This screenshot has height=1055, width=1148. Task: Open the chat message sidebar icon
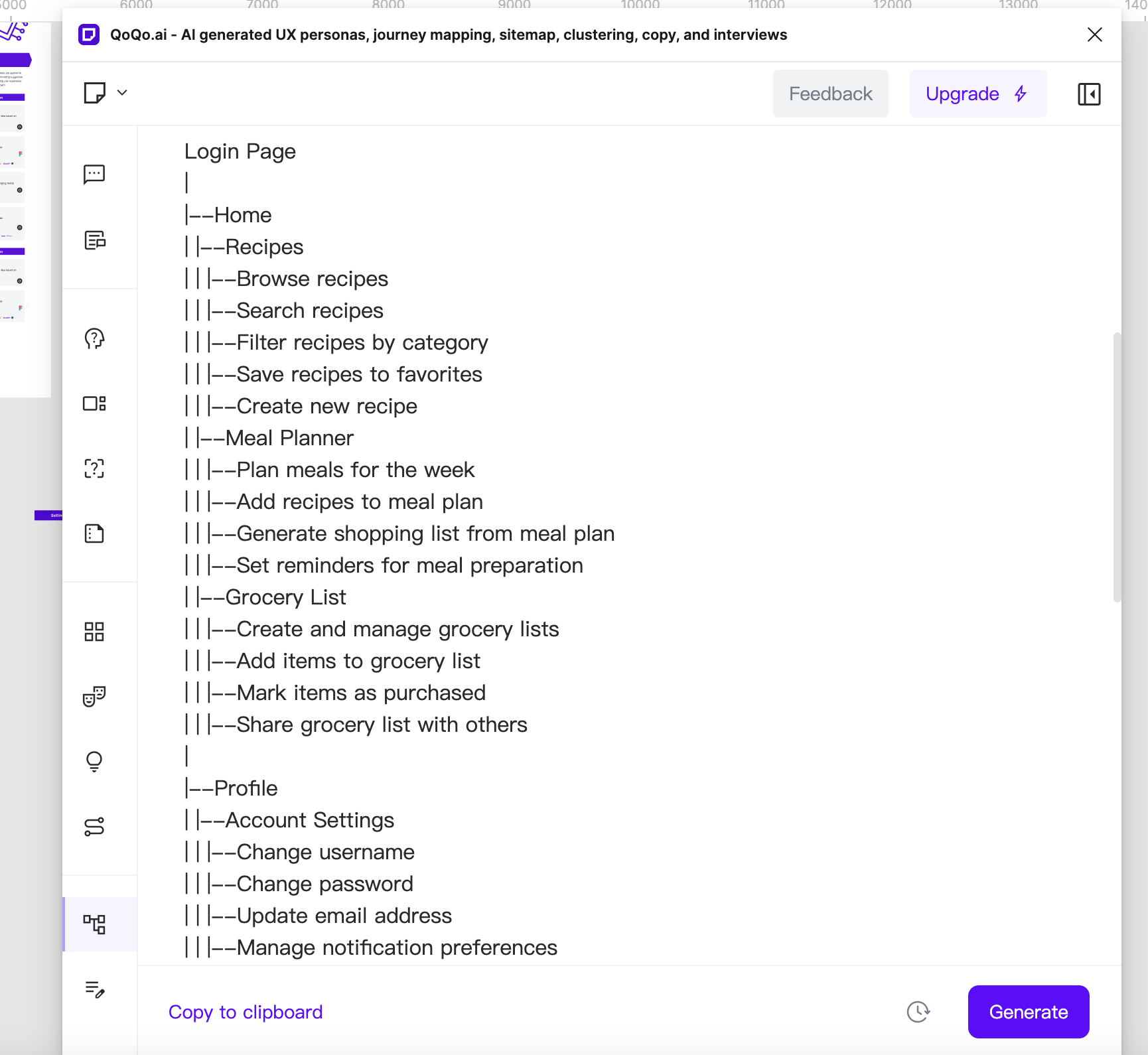click(94, 175)
